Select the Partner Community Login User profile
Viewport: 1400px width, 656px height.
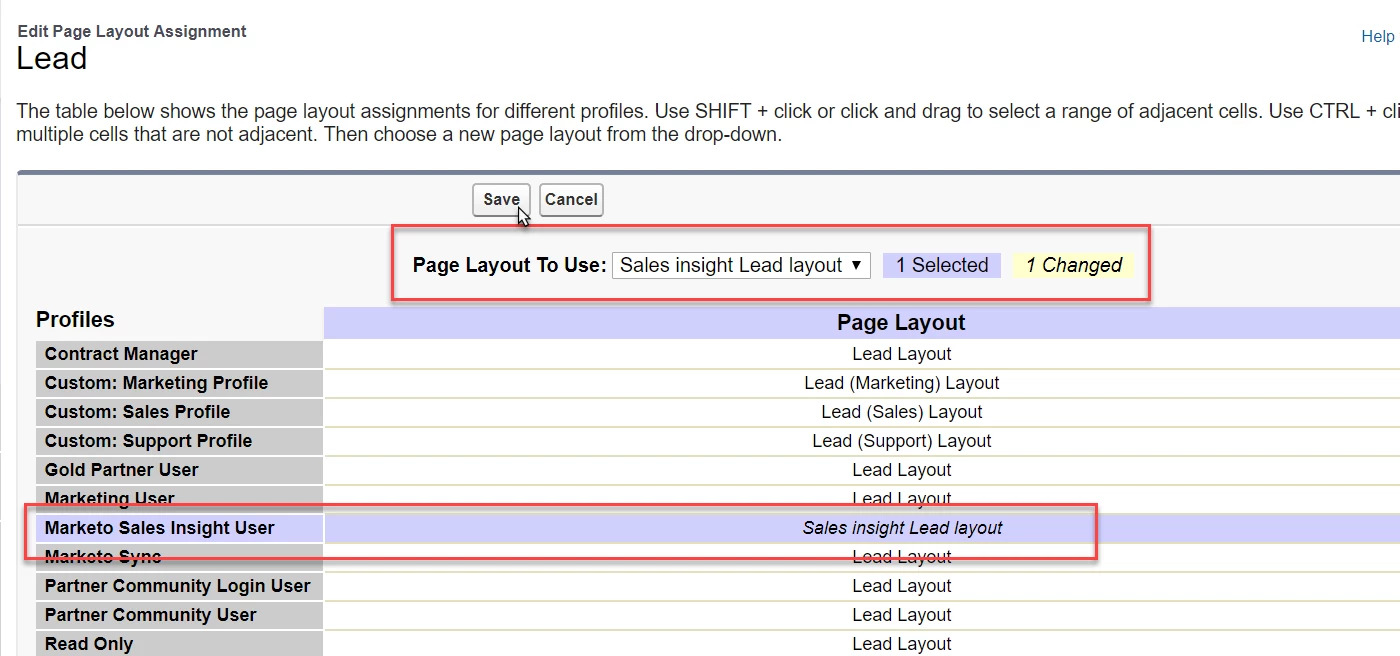(179, 586)
